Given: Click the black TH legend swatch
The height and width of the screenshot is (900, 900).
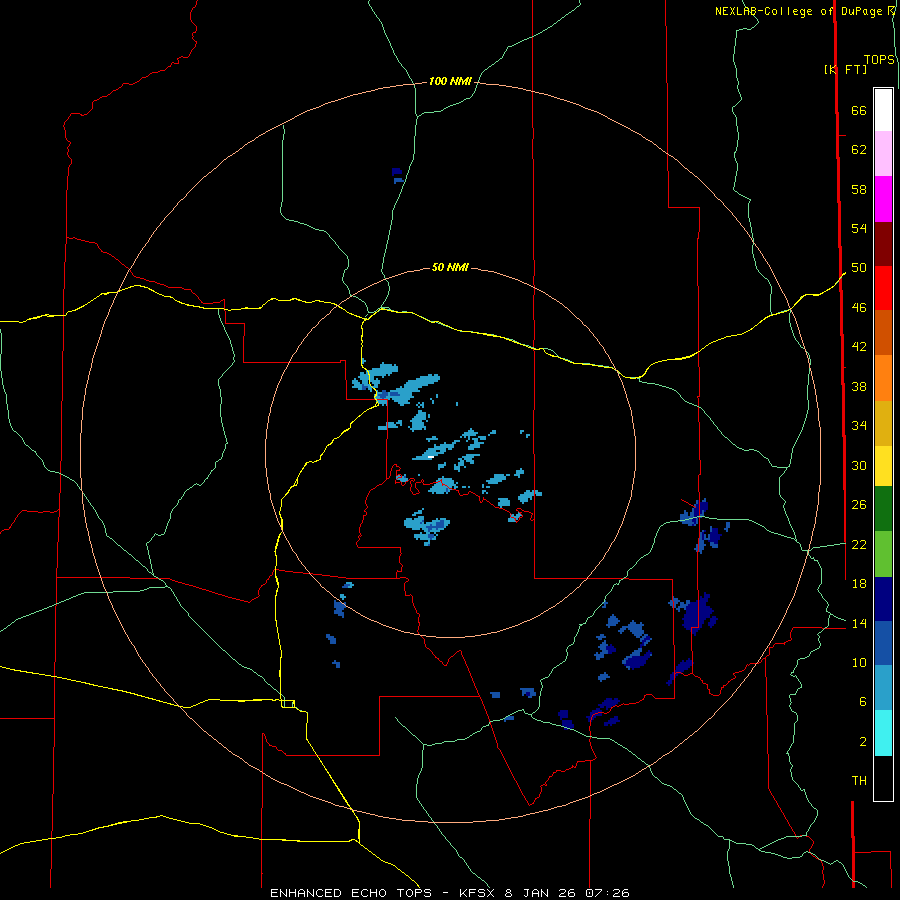Looking at the screenshot, I should [x=883, y=778].
